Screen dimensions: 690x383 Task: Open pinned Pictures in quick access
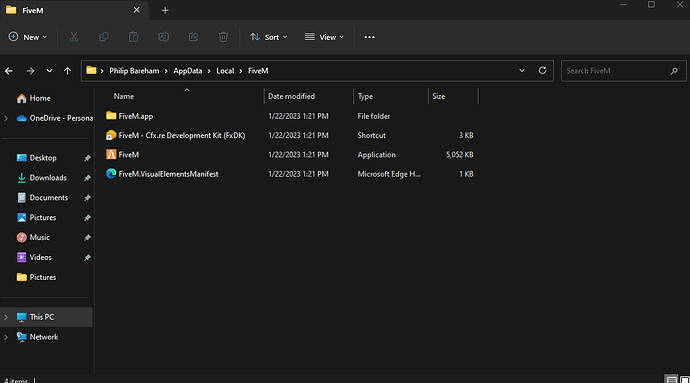pyautogui.click(x=43, y=218)
